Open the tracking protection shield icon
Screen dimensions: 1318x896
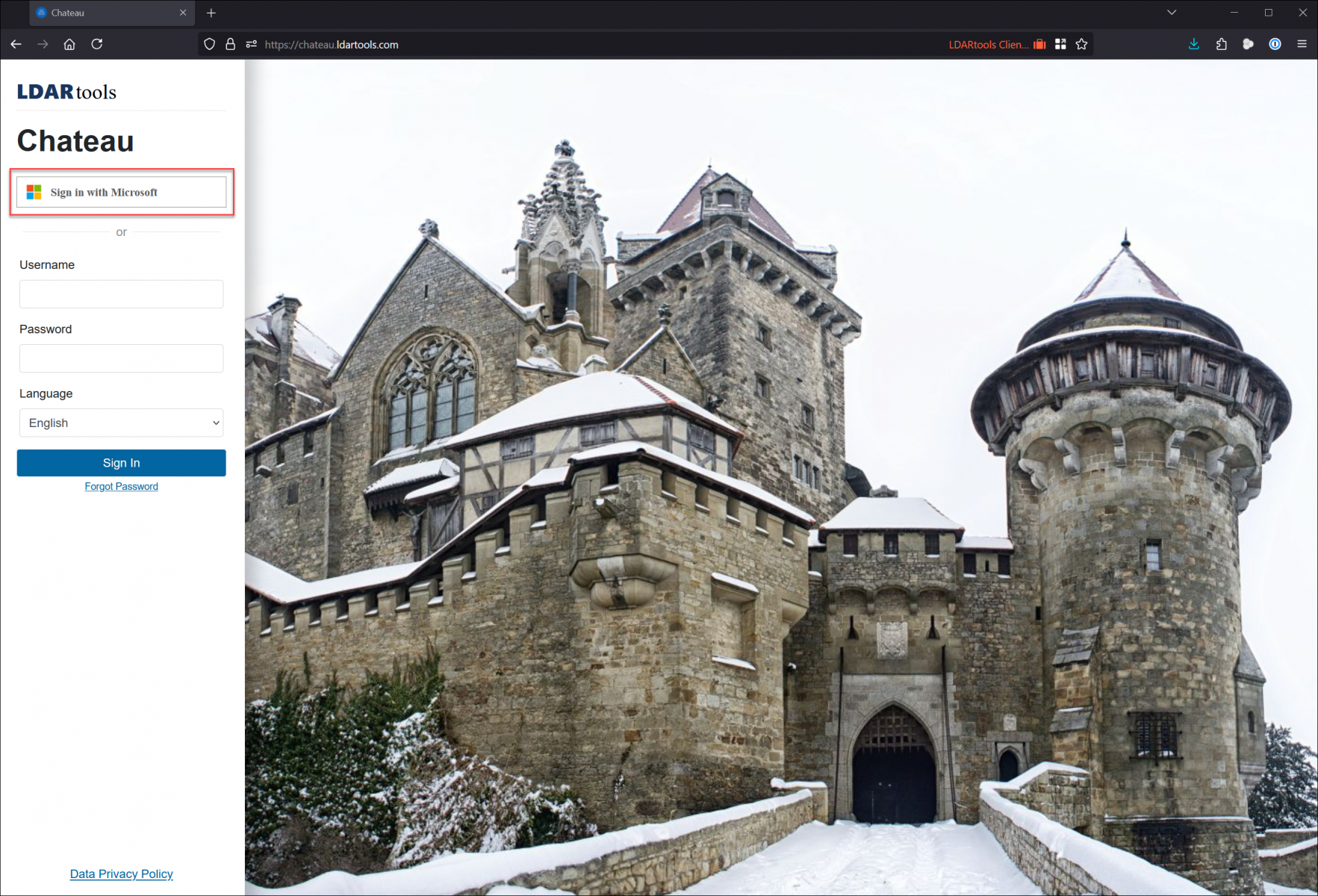(210, 44)
